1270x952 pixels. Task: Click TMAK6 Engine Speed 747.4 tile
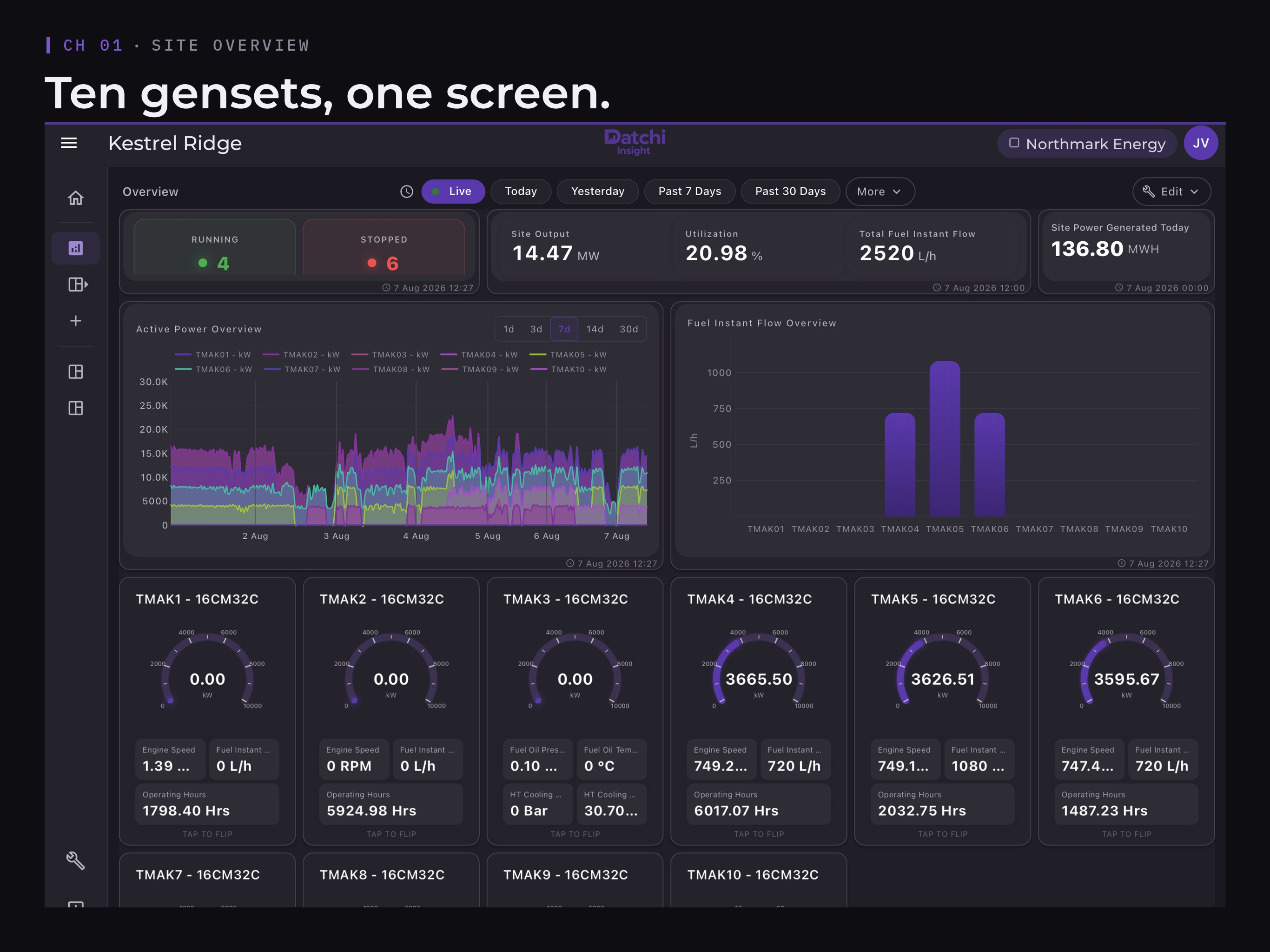coord(1089,759)
